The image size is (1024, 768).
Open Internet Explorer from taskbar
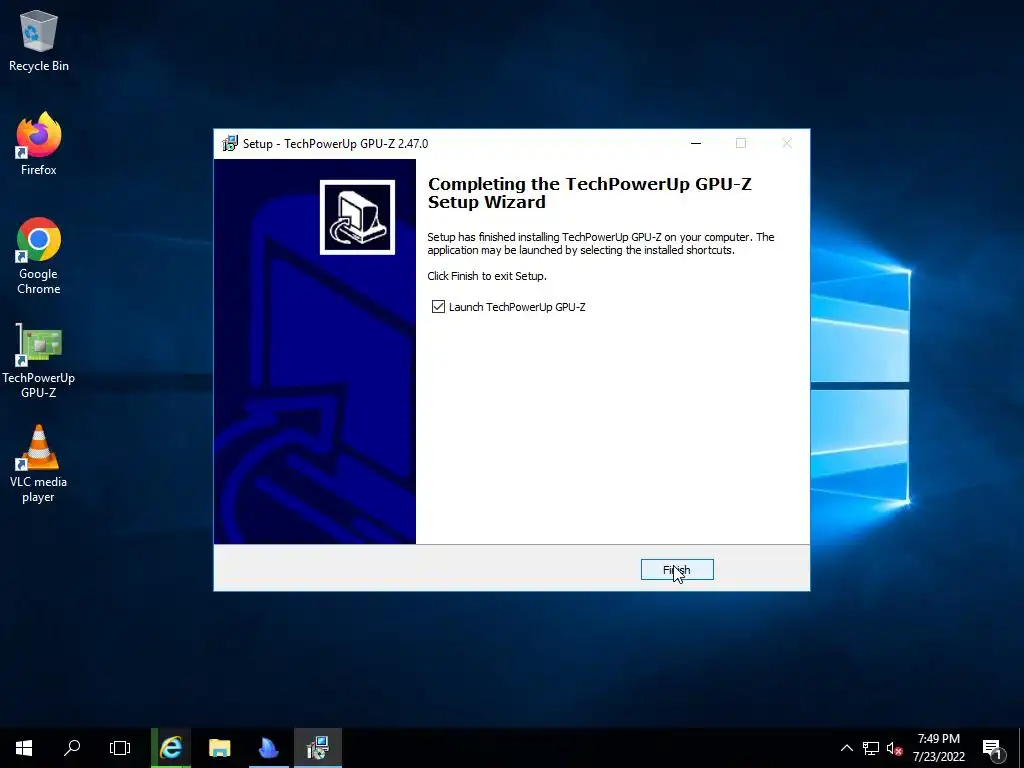pyautogui.click(x=171, y=748)
